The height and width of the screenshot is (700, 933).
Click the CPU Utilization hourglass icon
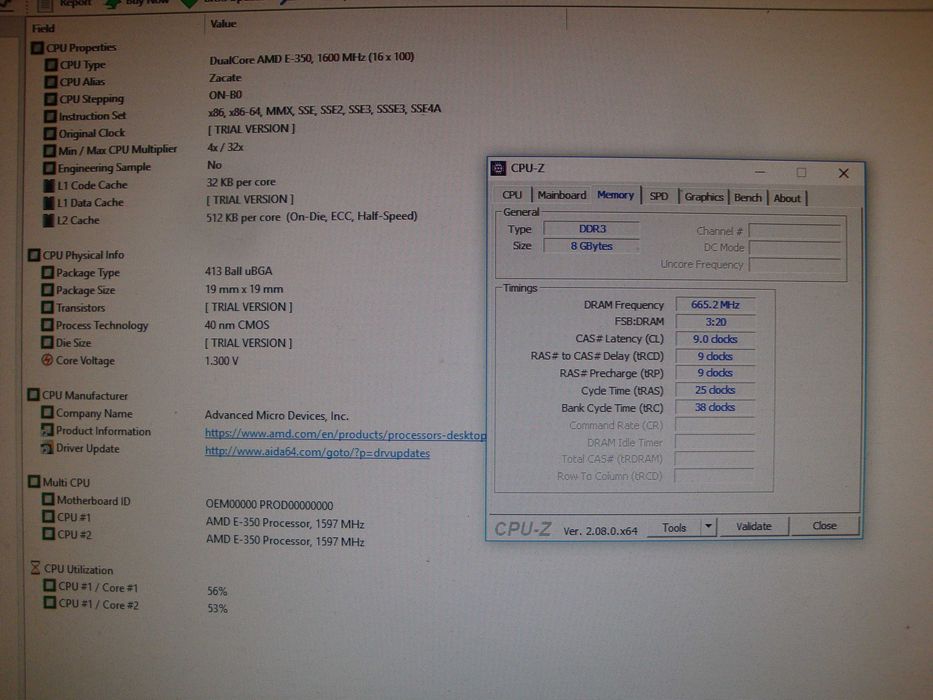[36, 568]
